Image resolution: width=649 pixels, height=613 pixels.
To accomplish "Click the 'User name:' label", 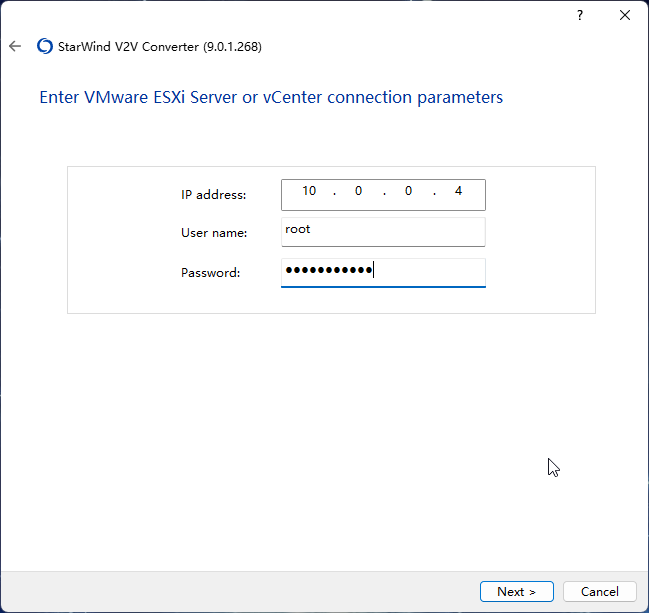I will pyautogui.click(x=214, y=233).
